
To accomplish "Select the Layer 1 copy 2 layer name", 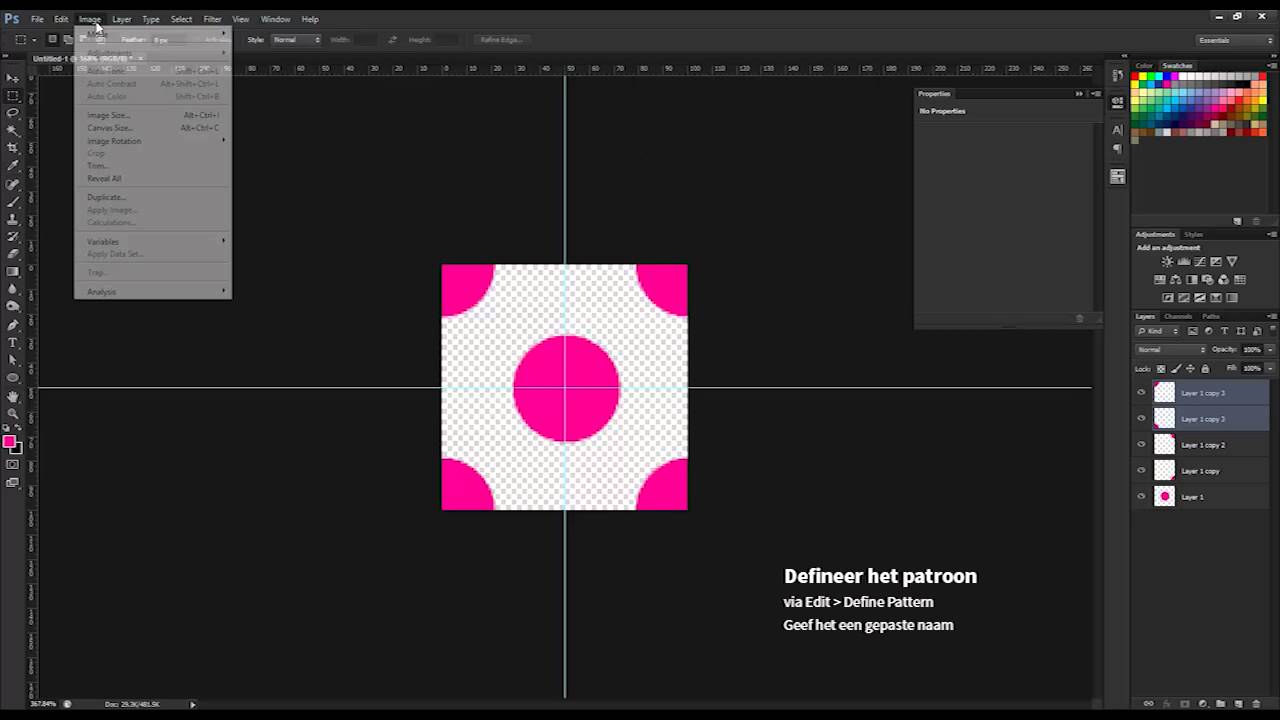I will point(1203,445).
